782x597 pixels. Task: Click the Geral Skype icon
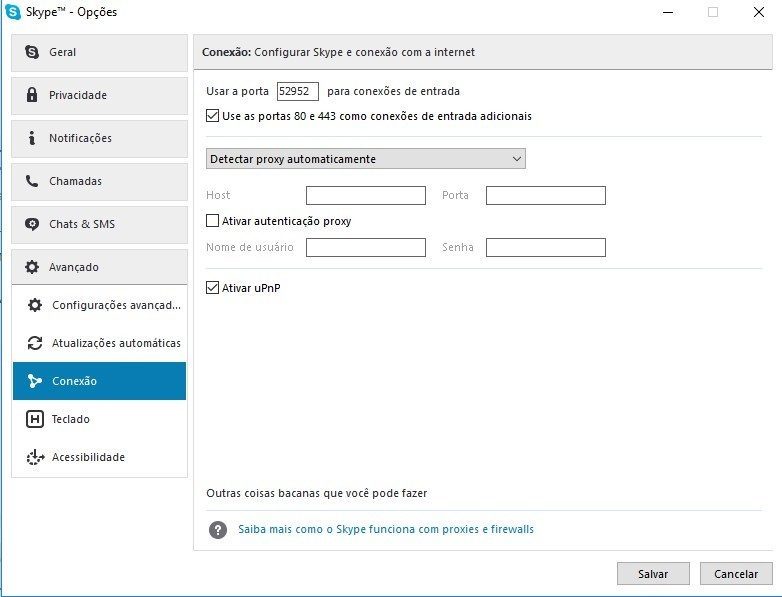(x=32, y=52)
